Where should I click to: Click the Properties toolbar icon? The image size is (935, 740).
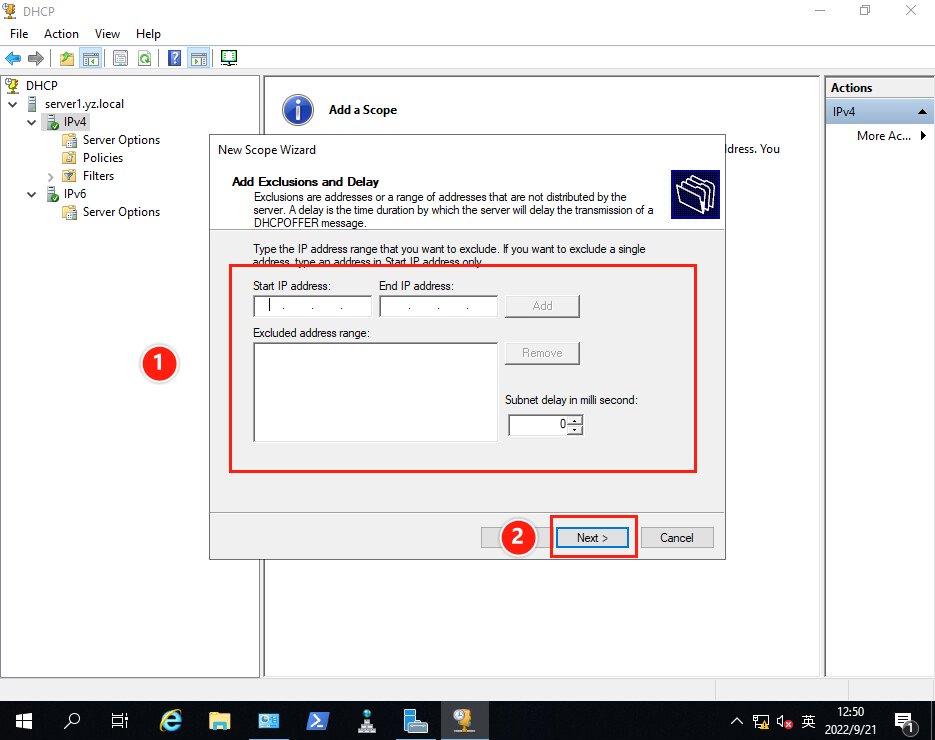tap(121, 59)
